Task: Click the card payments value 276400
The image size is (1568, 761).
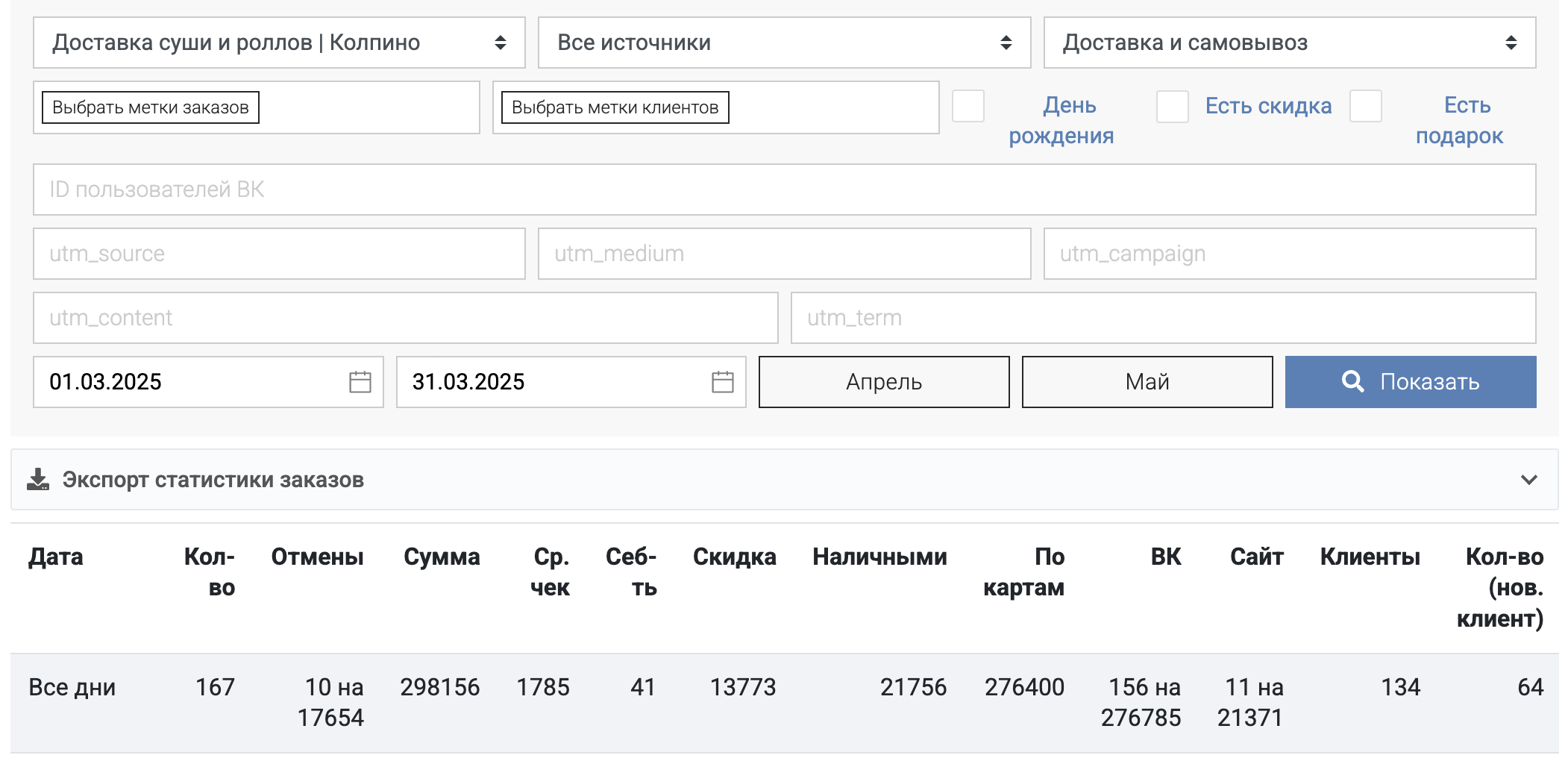Action: (x=1024, y=687)
